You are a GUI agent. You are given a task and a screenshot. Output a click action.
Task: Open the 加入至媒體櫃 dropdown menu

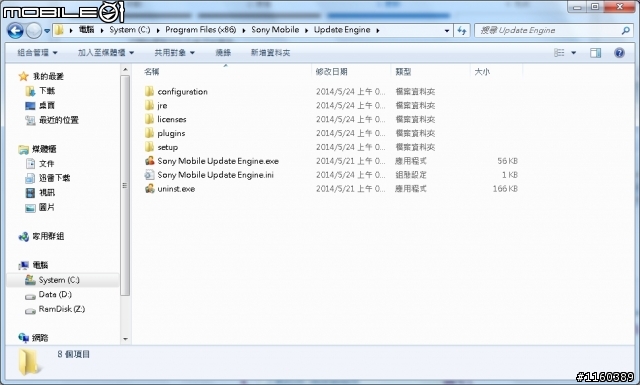coord(106,53)
